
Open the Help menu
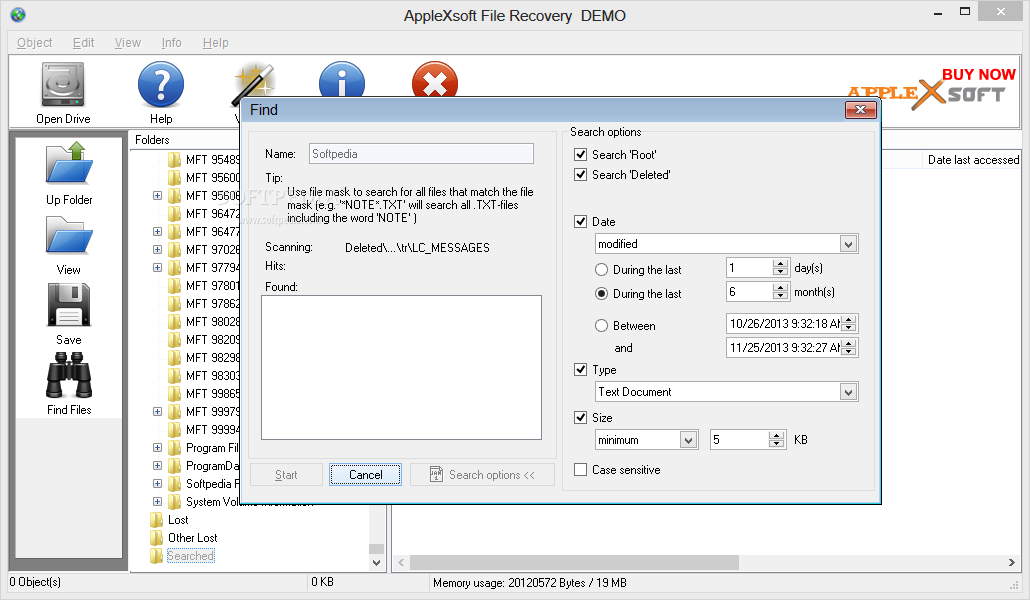point(215,43)
